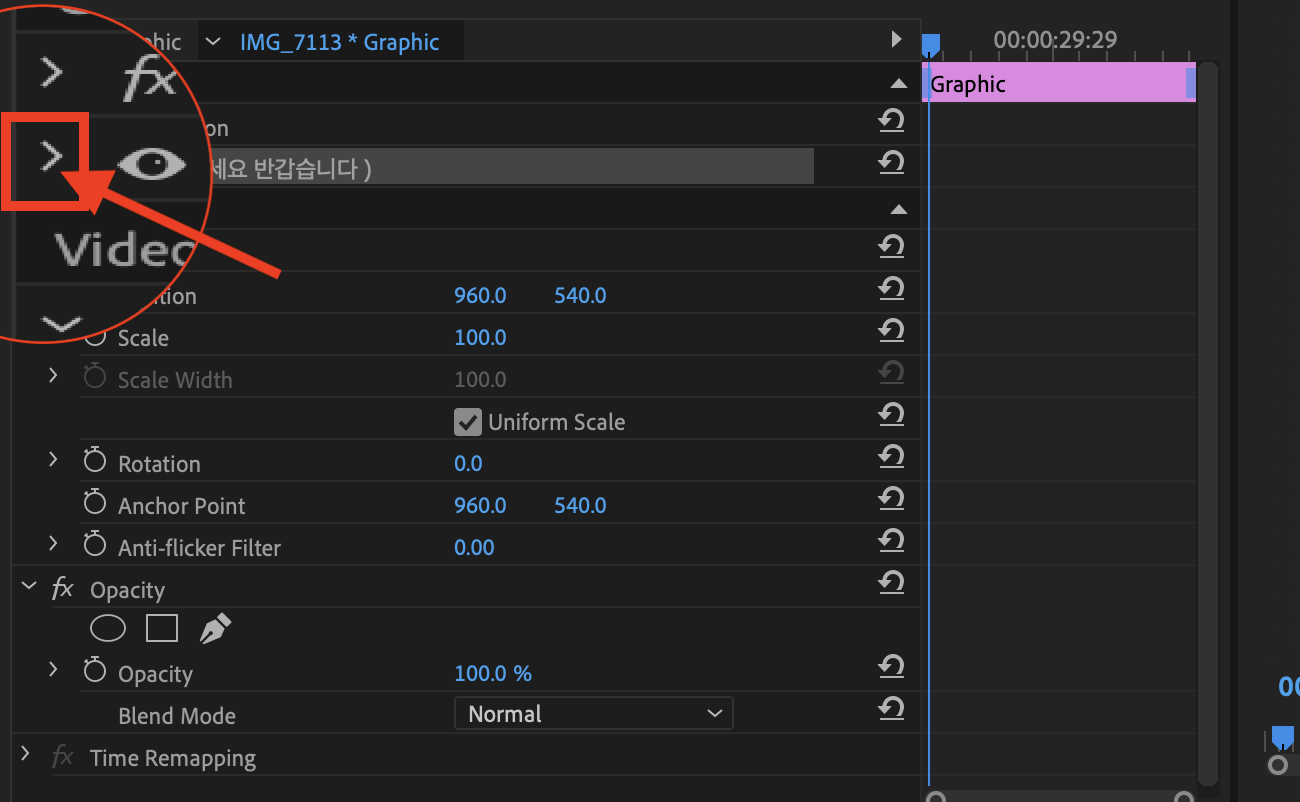This screenshot has width=1300, height=802.
Task: Reset the Position parameter
Action: point(891,289)
